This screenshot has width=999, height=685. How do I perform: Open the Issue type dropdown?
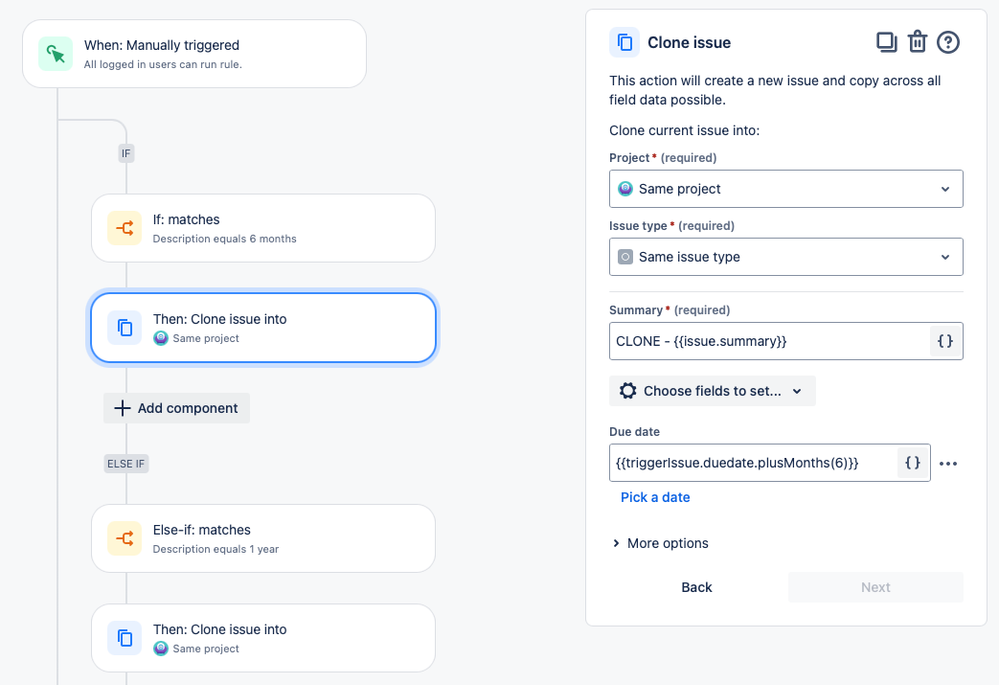(x=786, y=257)
